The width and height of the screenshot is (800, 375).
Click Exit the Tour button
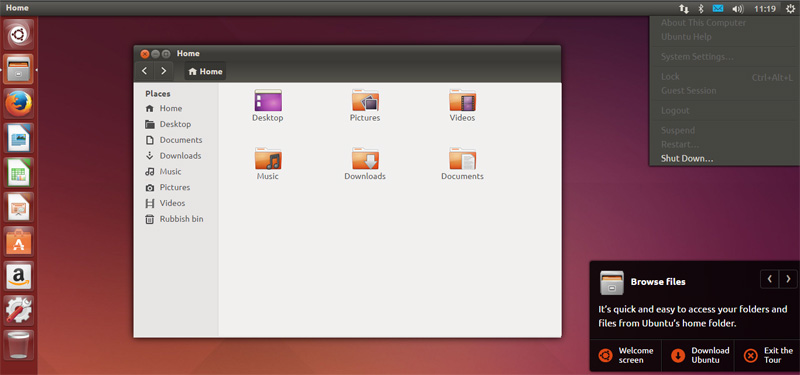(767, 355)
